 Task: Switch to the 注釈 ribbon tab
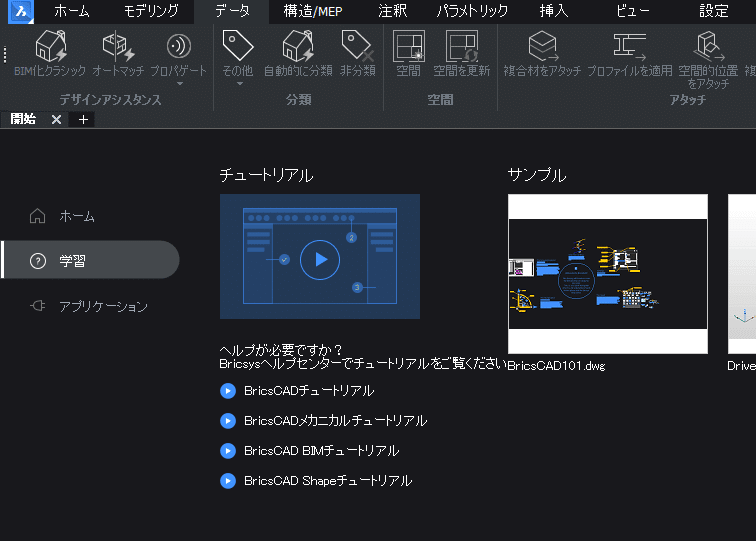coord(392,11)
